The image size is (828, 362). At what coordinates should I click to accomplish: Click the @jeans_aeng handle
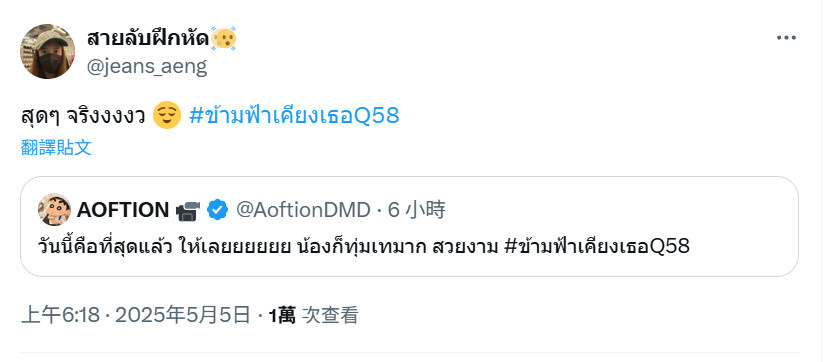pyautogui.click(x=147, y=67)
